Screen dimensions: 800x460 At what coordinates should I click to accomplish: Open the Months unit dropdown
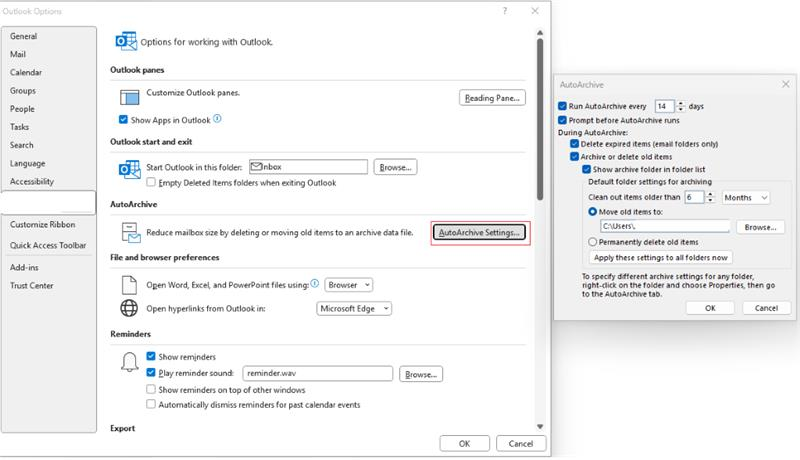click(x=746, y=197)
